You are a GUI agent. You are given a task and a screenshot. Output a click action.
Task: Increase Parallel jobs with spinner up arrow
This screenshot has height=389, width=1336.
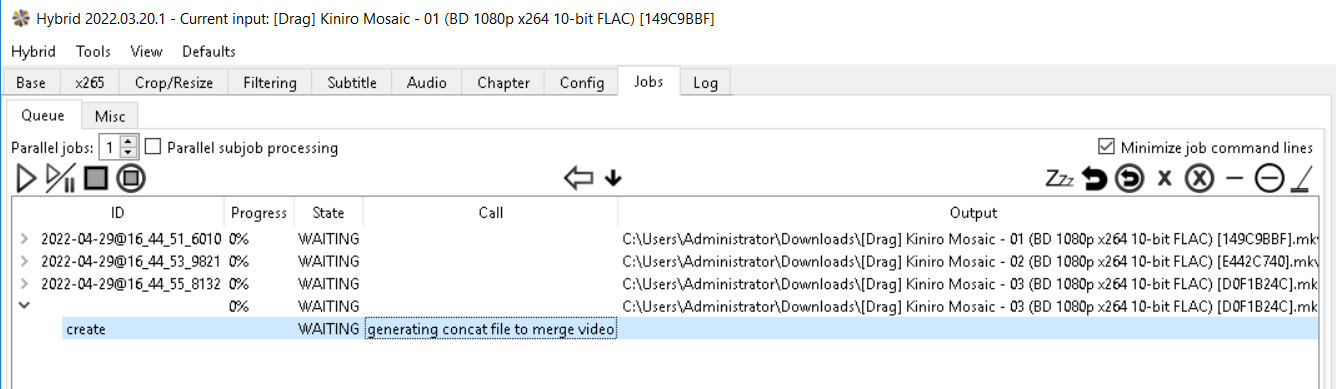coord(128,142)
